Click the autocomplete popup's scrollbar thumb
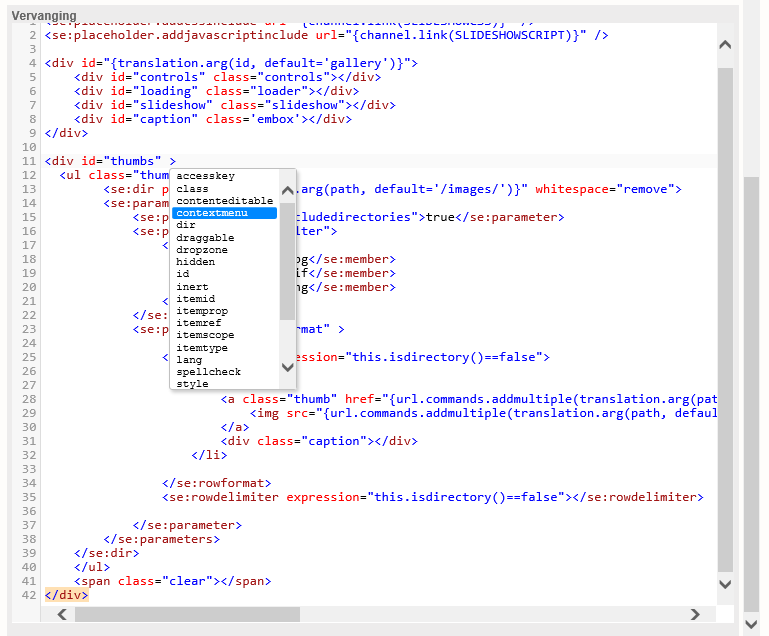The width and height of the screenshot is (769, 636). pyautogui.click(x=287, y=260)
